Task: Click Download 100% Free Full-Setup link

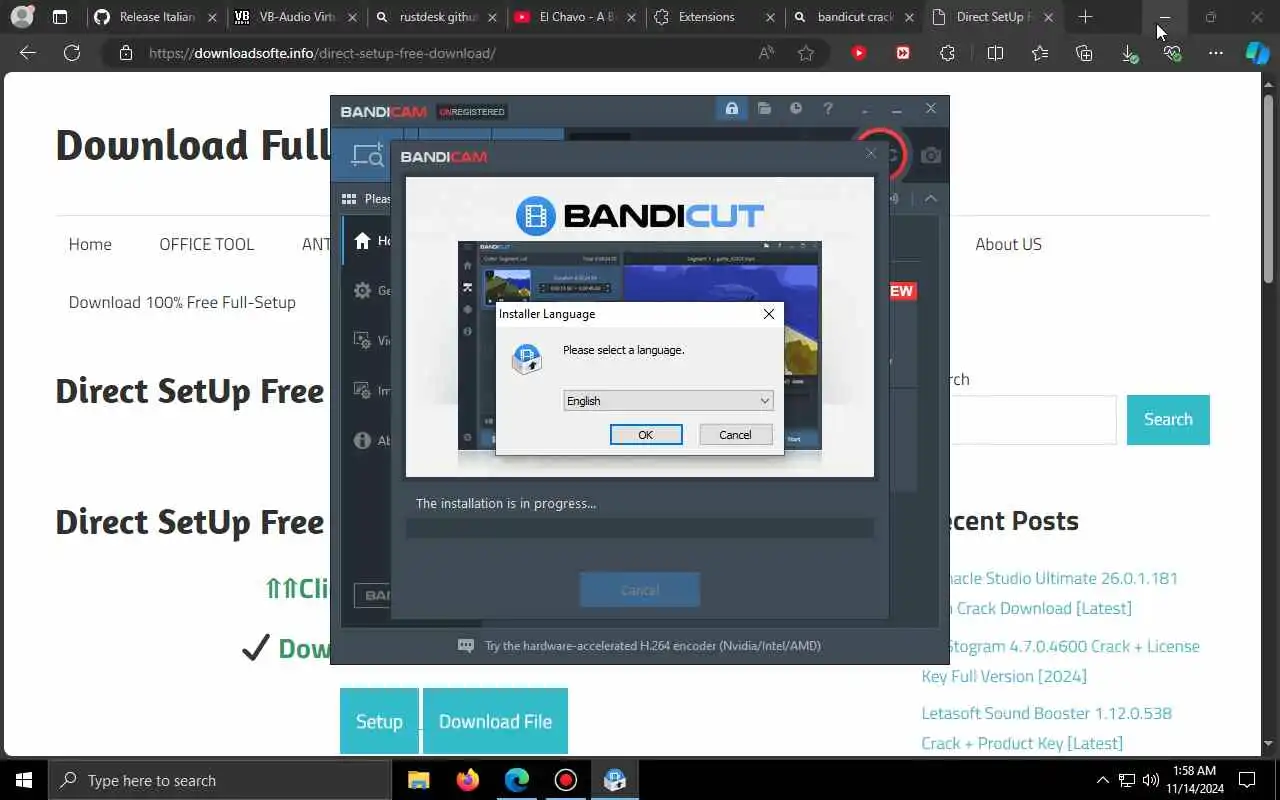Action: (182, 302)
